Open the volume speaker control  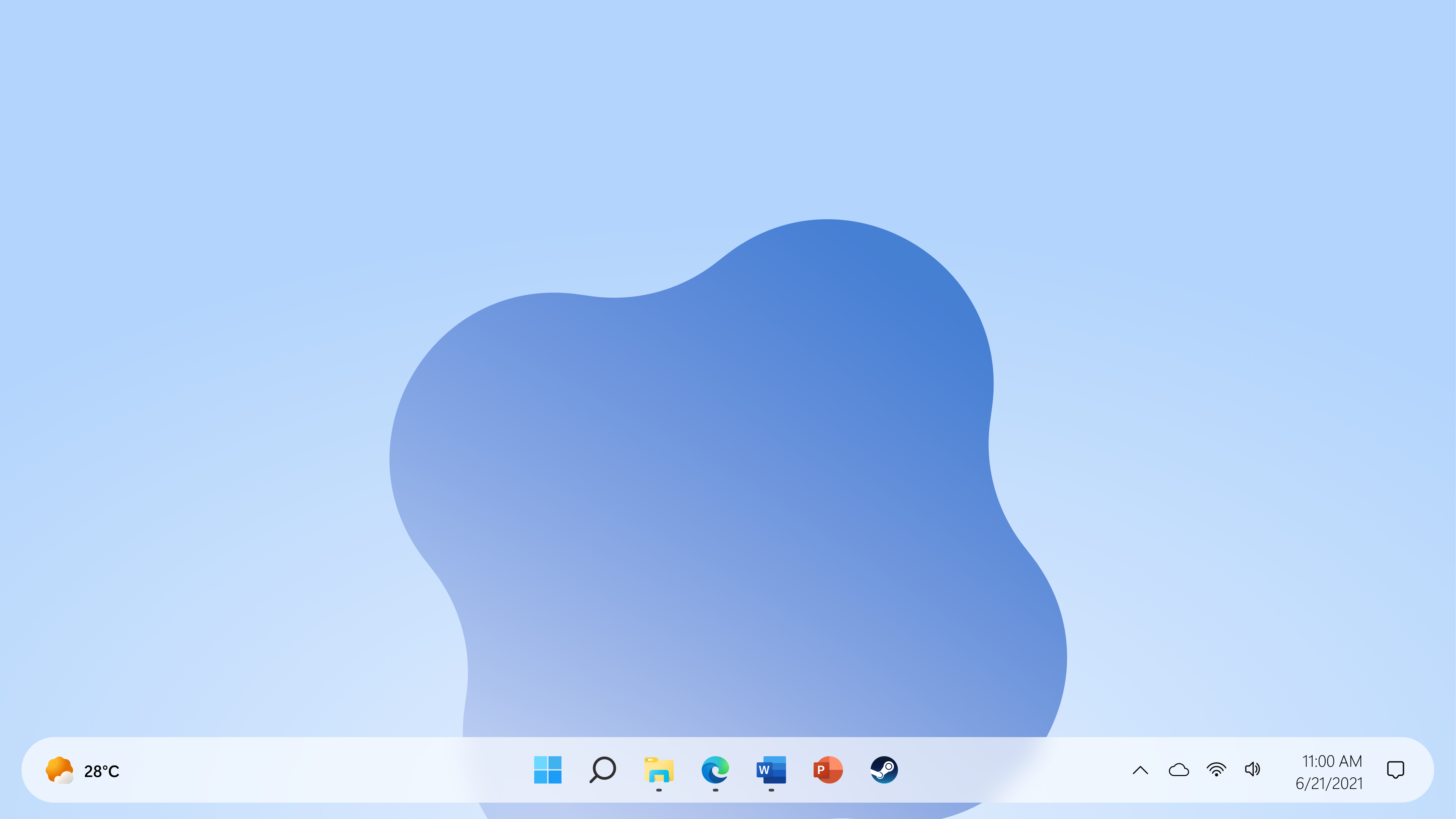point(1253,769)
